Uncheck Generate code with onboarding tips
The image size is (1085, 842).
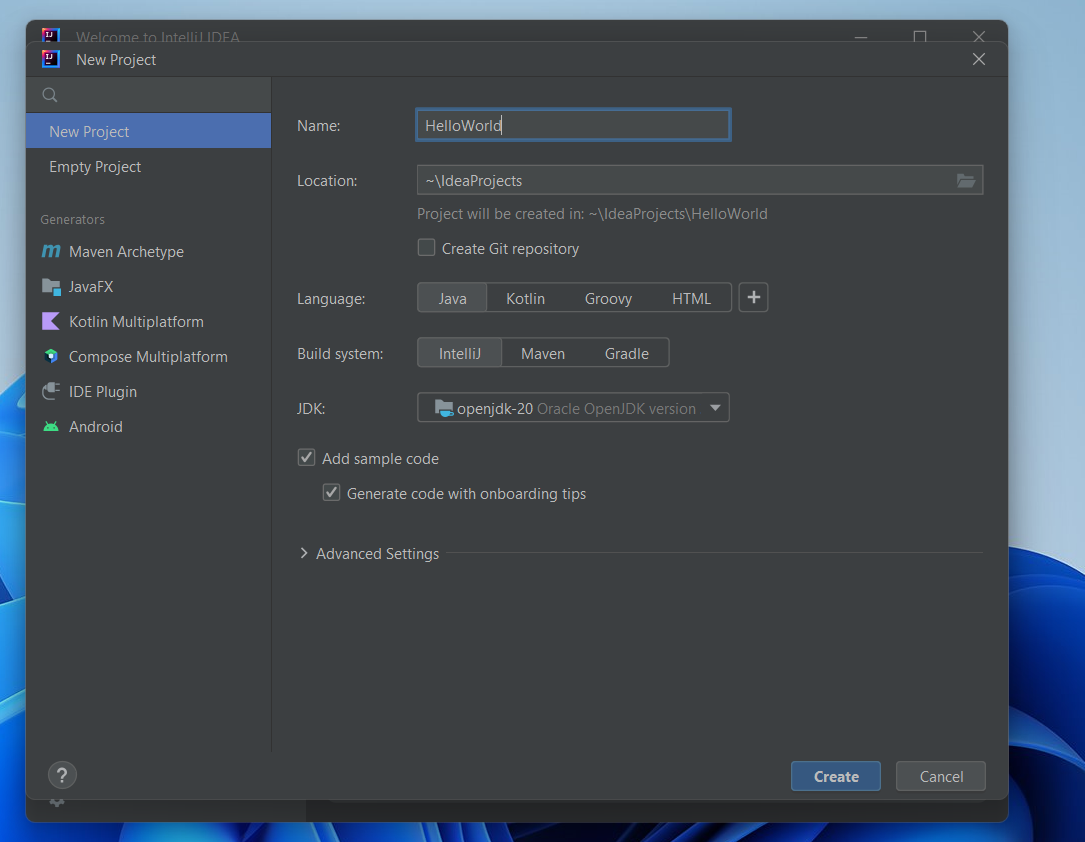[331, 493]
